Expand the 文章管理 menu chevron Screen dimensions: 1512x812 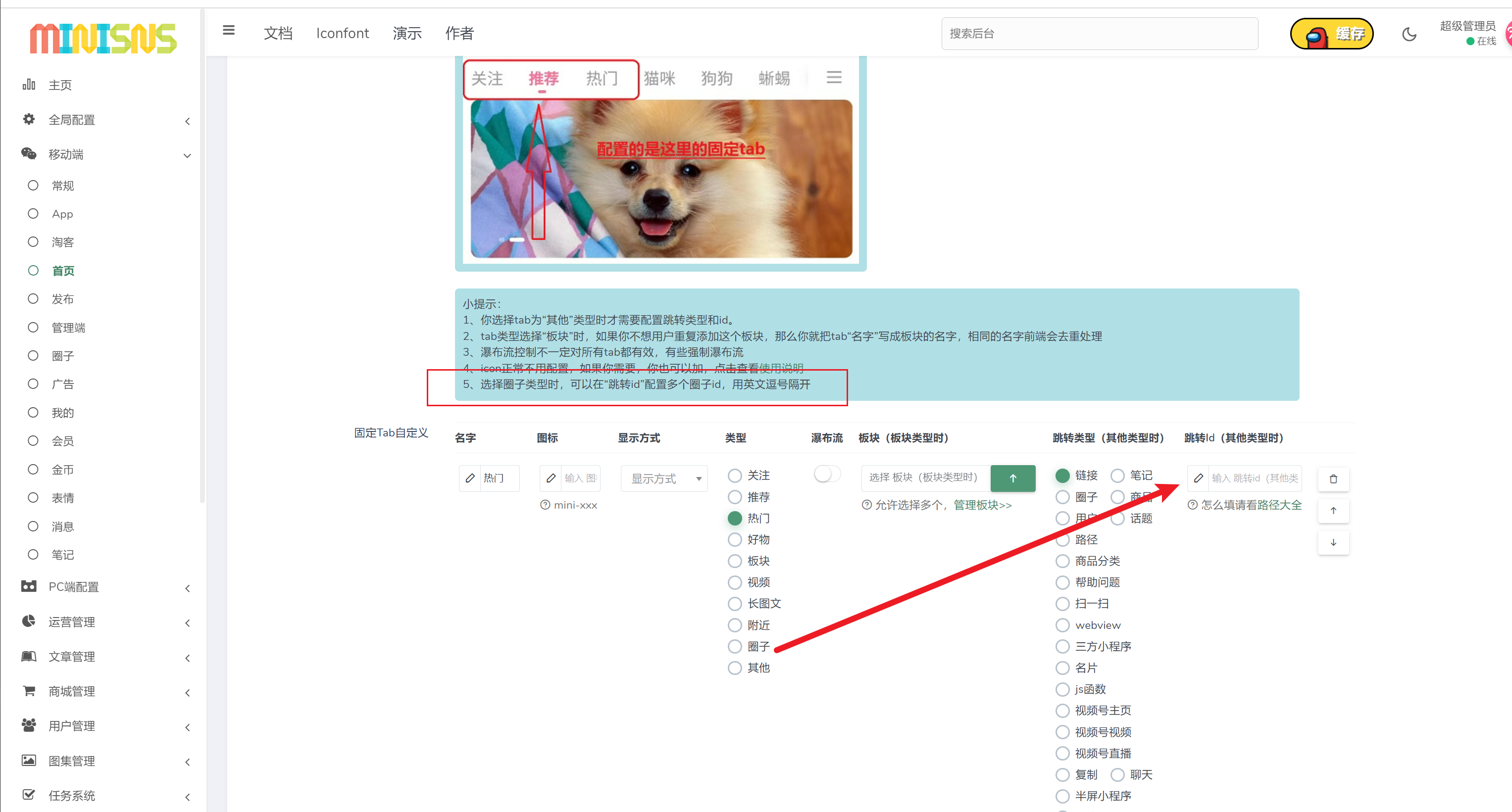click(187, 658)
